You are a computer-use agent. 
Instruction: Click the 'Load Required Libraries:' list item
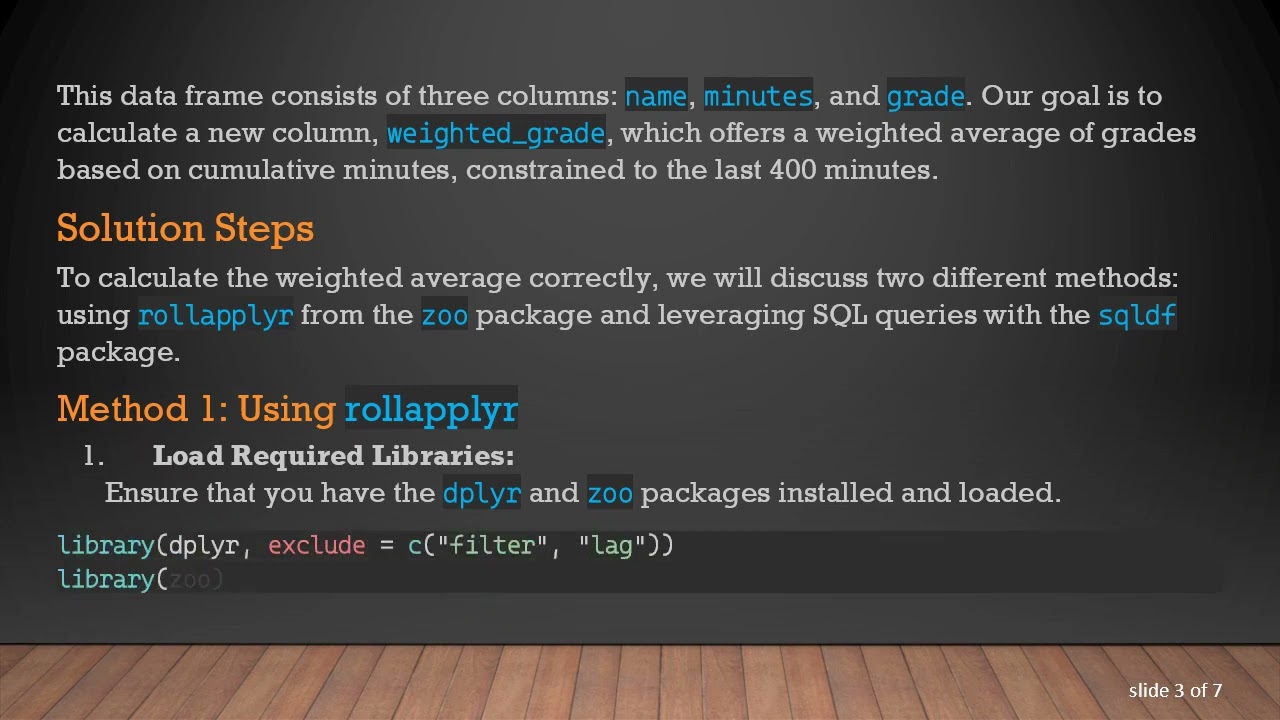point(333,456)
